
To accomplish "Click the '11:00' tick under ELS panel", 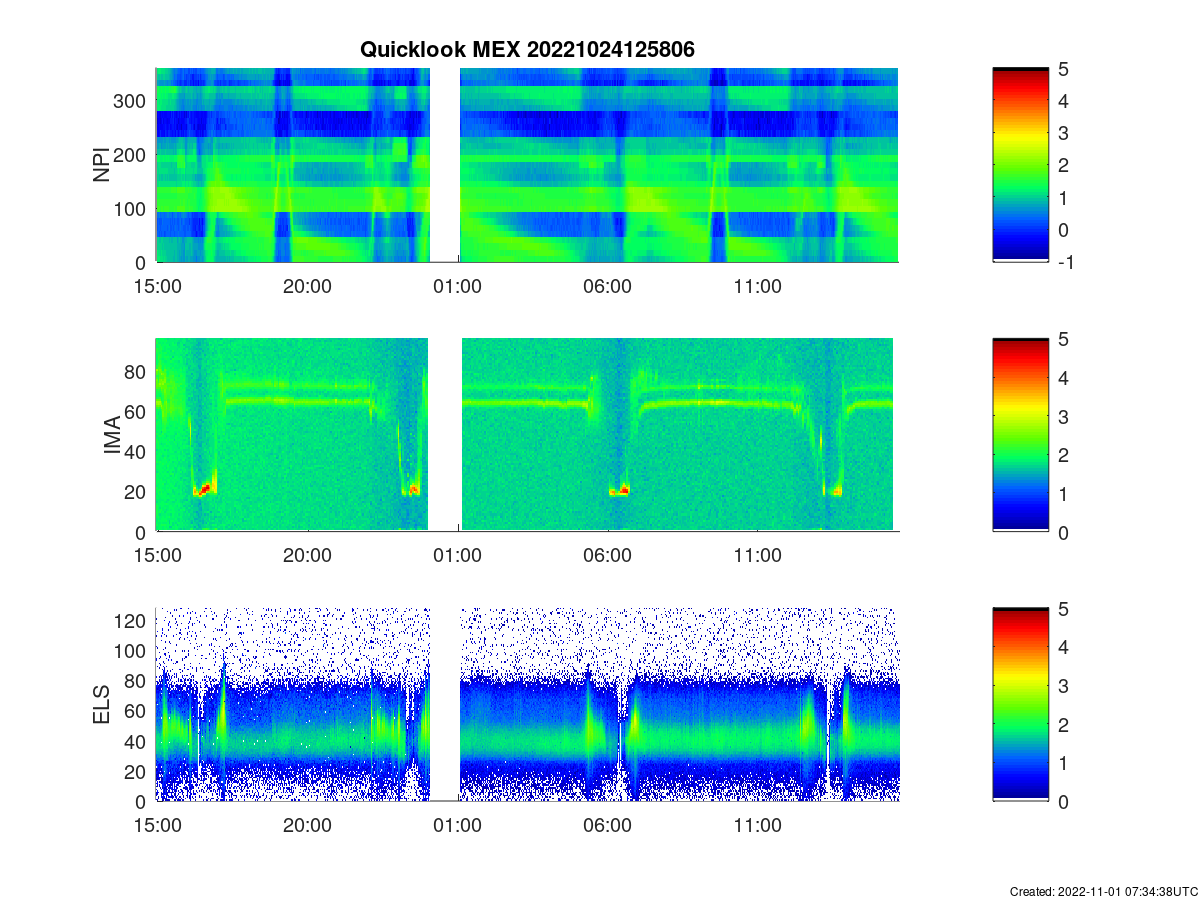I will pyautogui.click(x=757, y=826).
